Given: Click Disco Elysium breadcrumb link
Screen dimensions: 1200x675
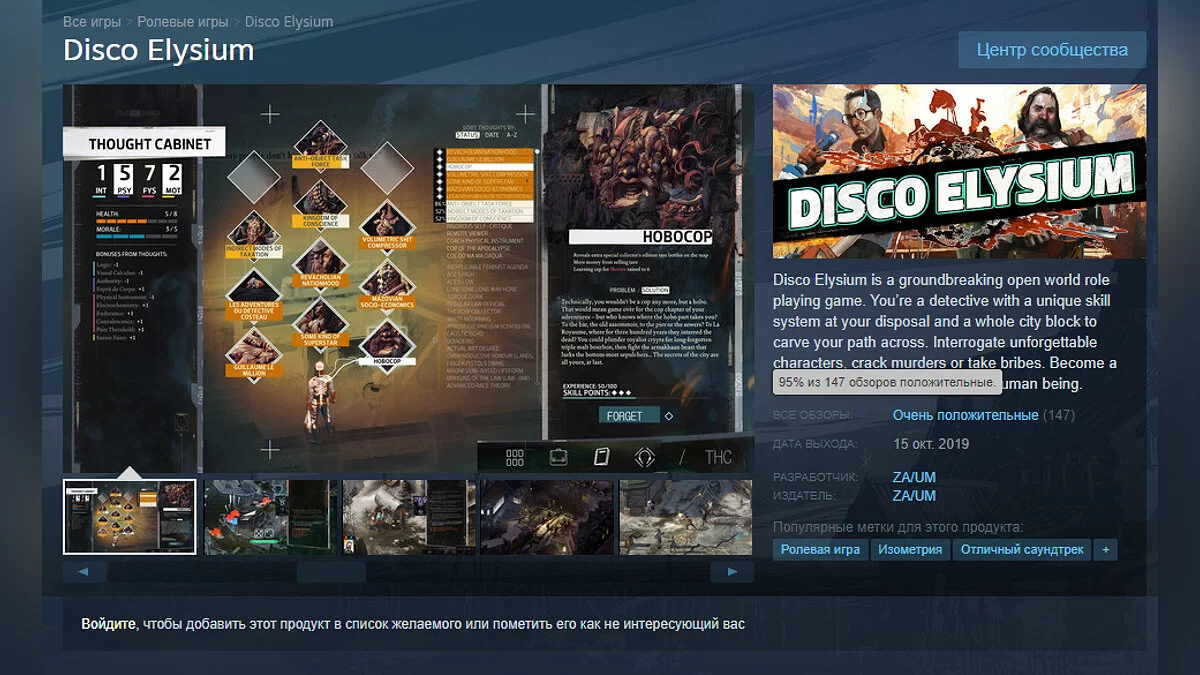Looking at the screenshot, I should pos(289,21).
